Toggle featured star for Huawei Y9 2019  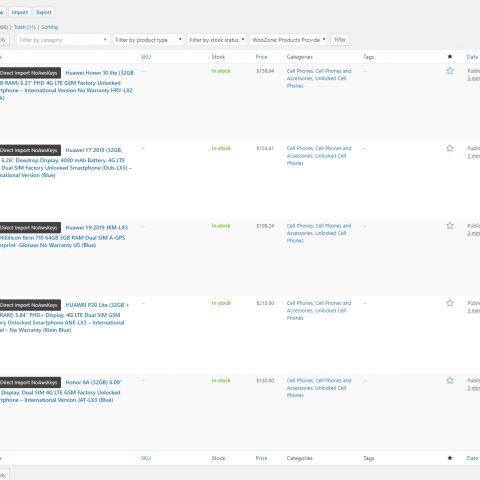point(450,226)
